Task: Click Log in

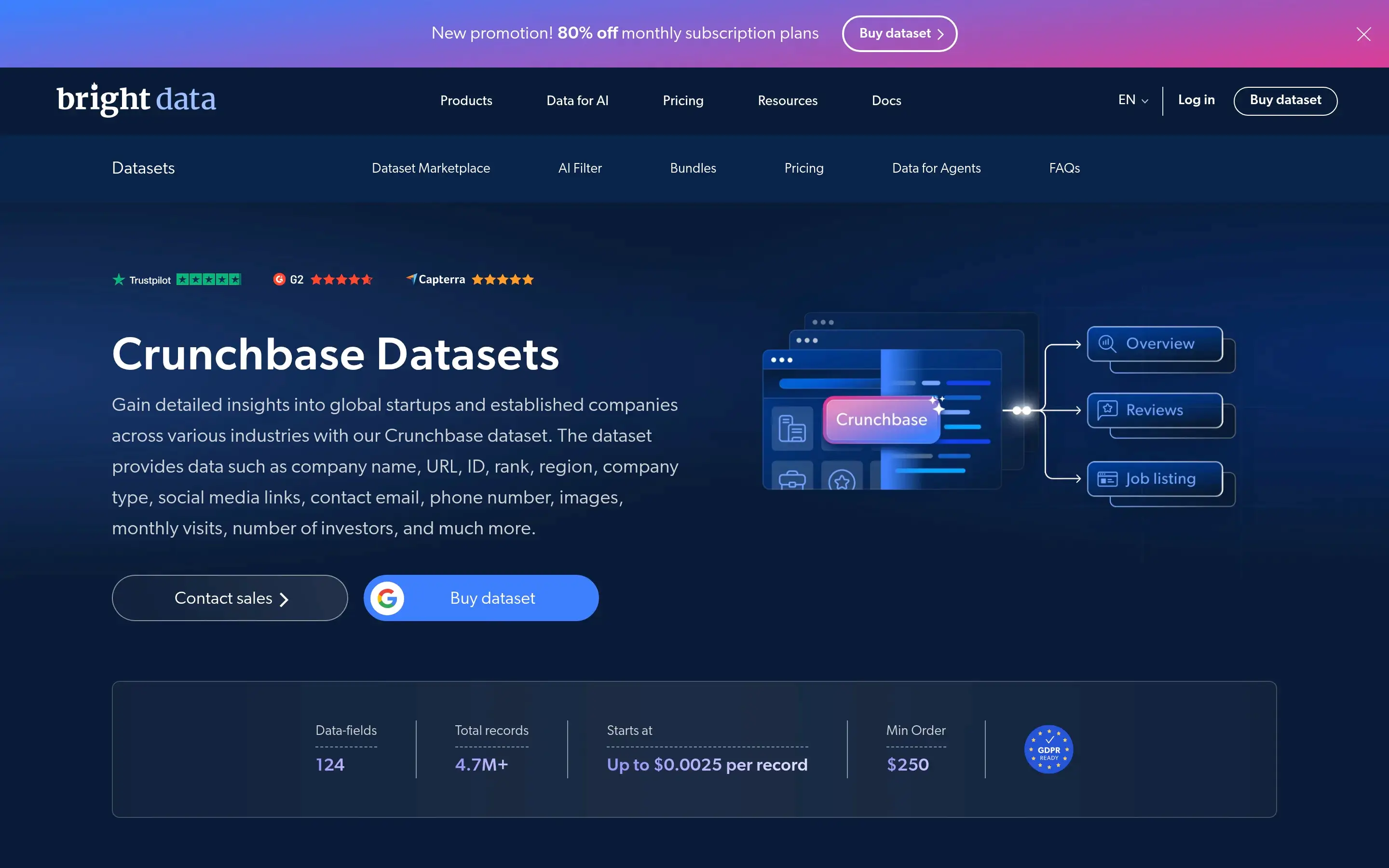Action: click(1196, 100)
